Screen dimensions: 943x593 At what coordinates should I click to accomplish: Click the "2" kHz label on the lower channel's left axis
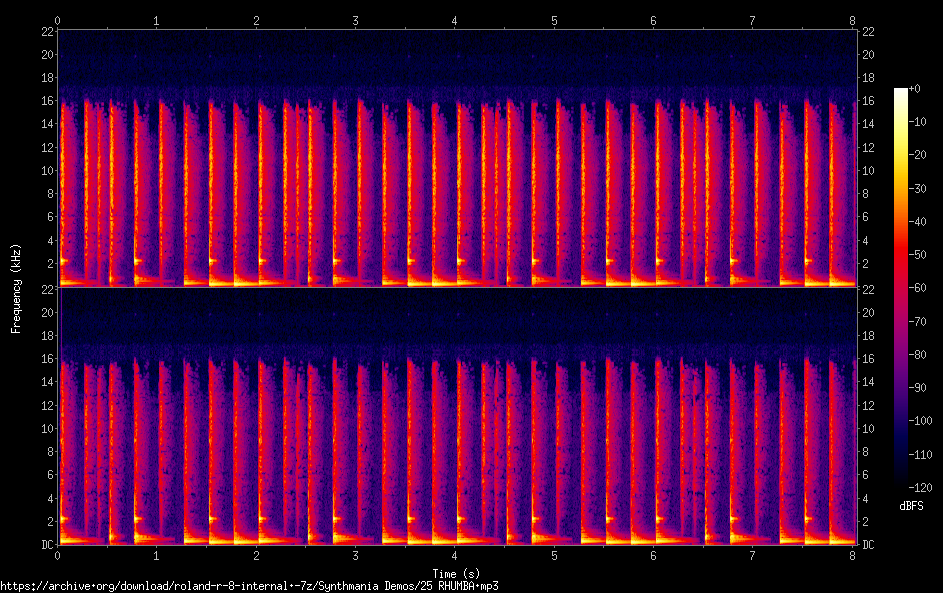tap(51, 521)
